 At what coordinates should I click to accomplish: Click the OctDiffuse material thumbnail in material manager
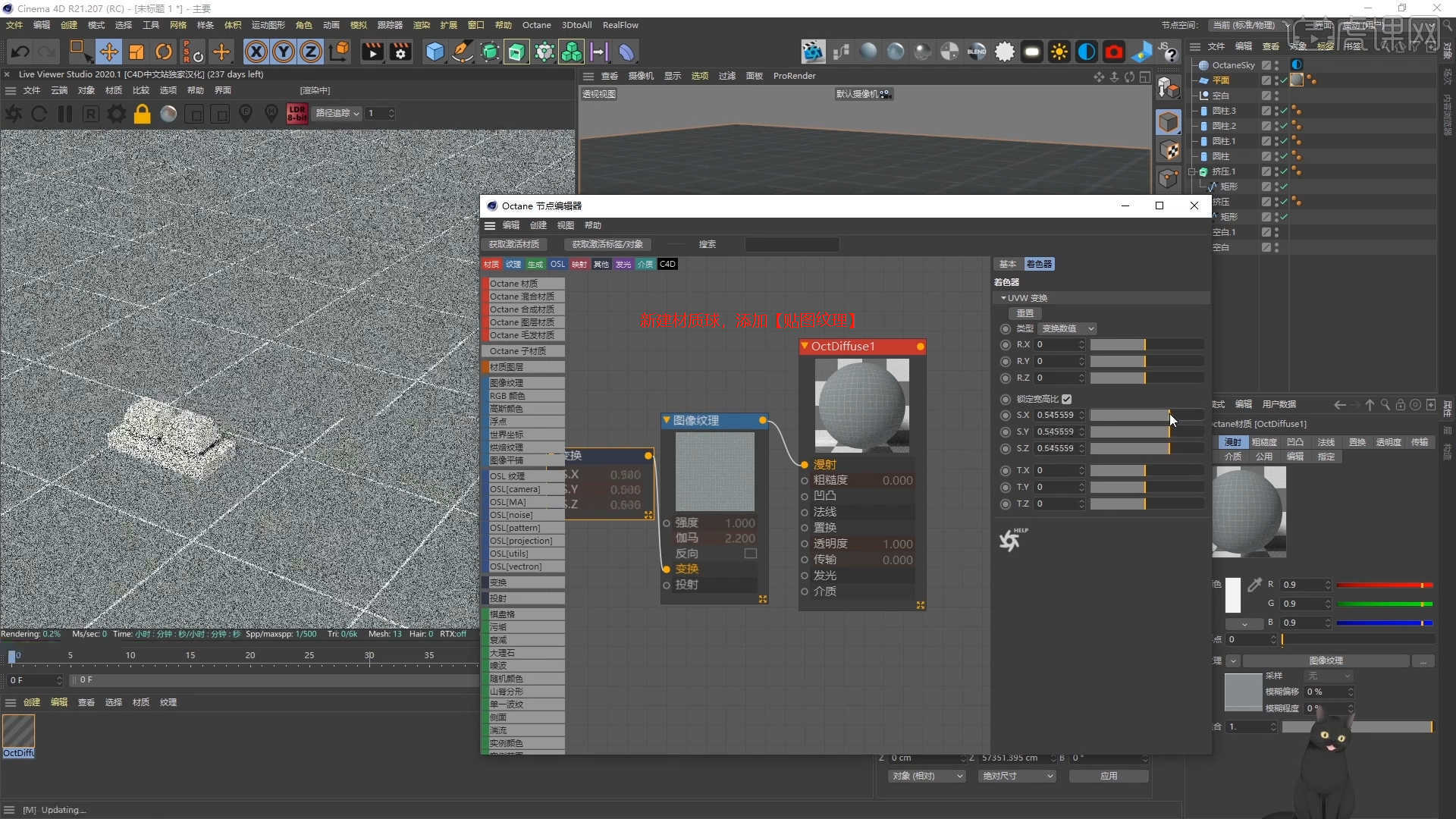18,731
